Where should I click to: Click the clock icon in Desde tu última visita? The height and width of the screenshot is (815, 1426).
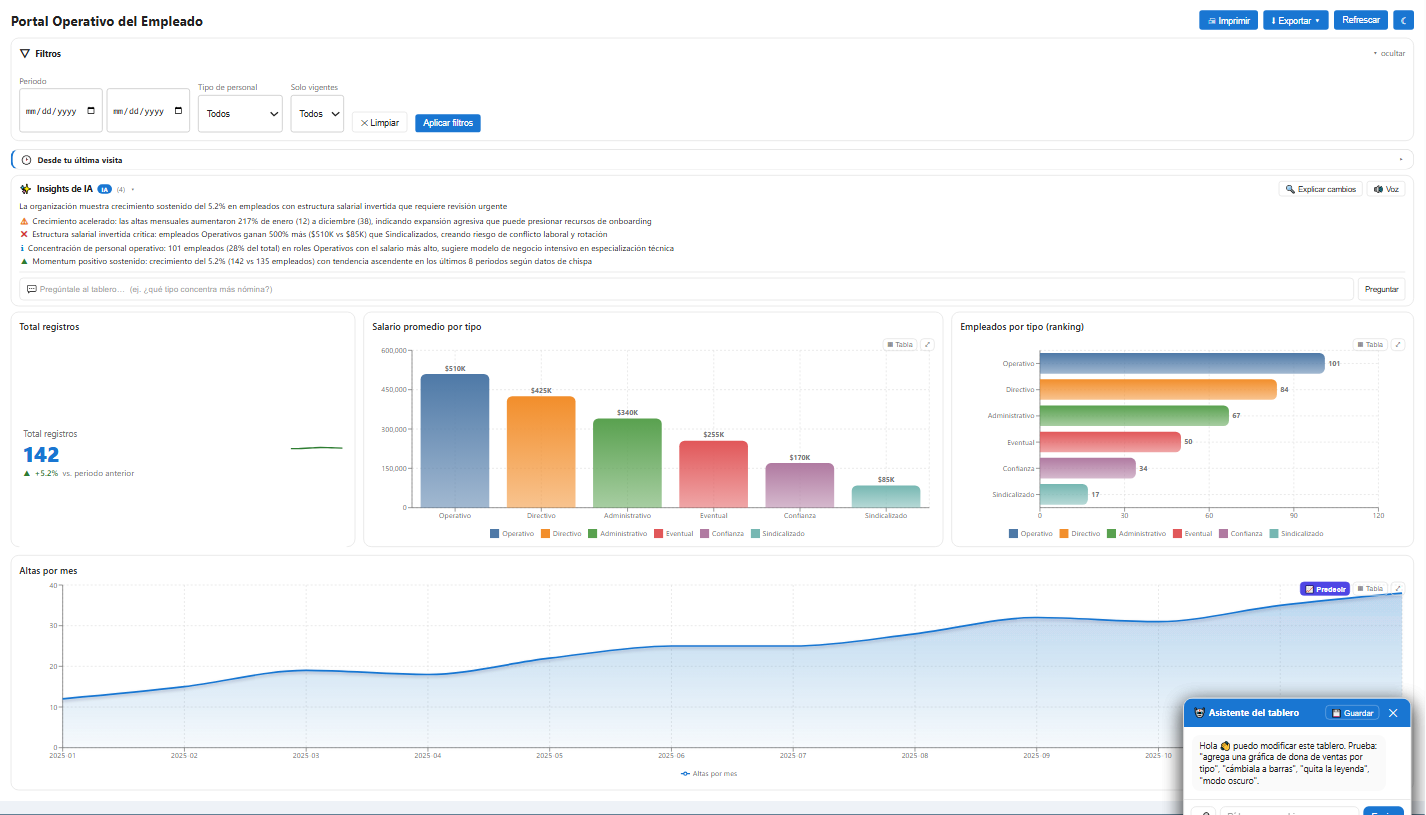tap(26, 160)
